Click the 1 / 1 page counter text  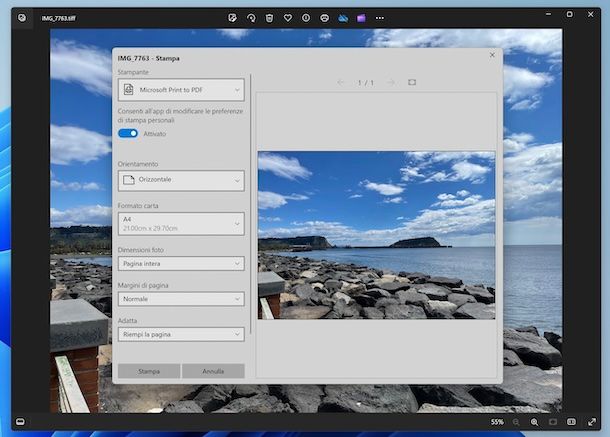coord(366,82)
